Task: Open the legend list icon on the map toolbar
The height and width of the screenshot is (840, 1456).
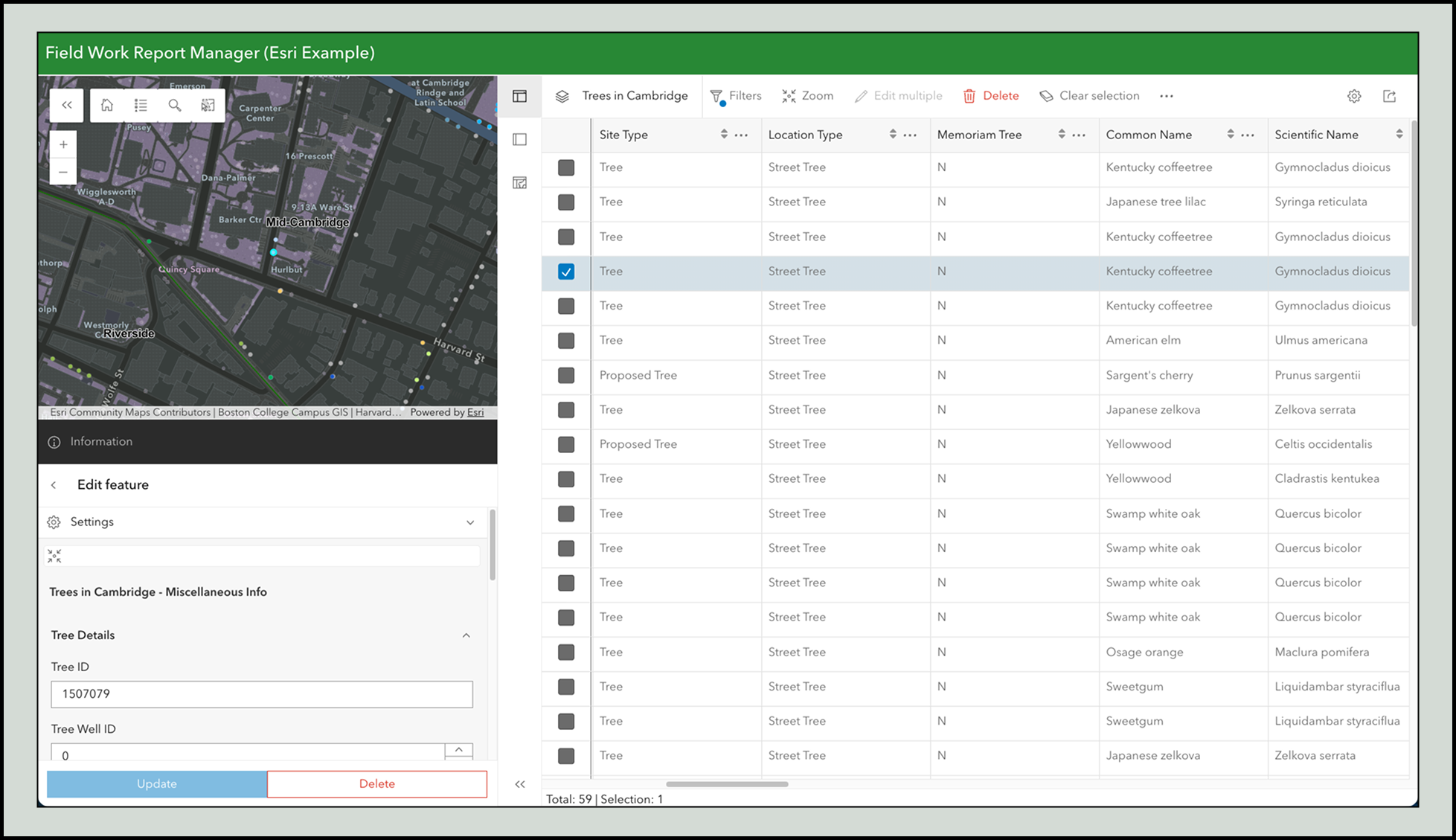Action: click(141, 105)
